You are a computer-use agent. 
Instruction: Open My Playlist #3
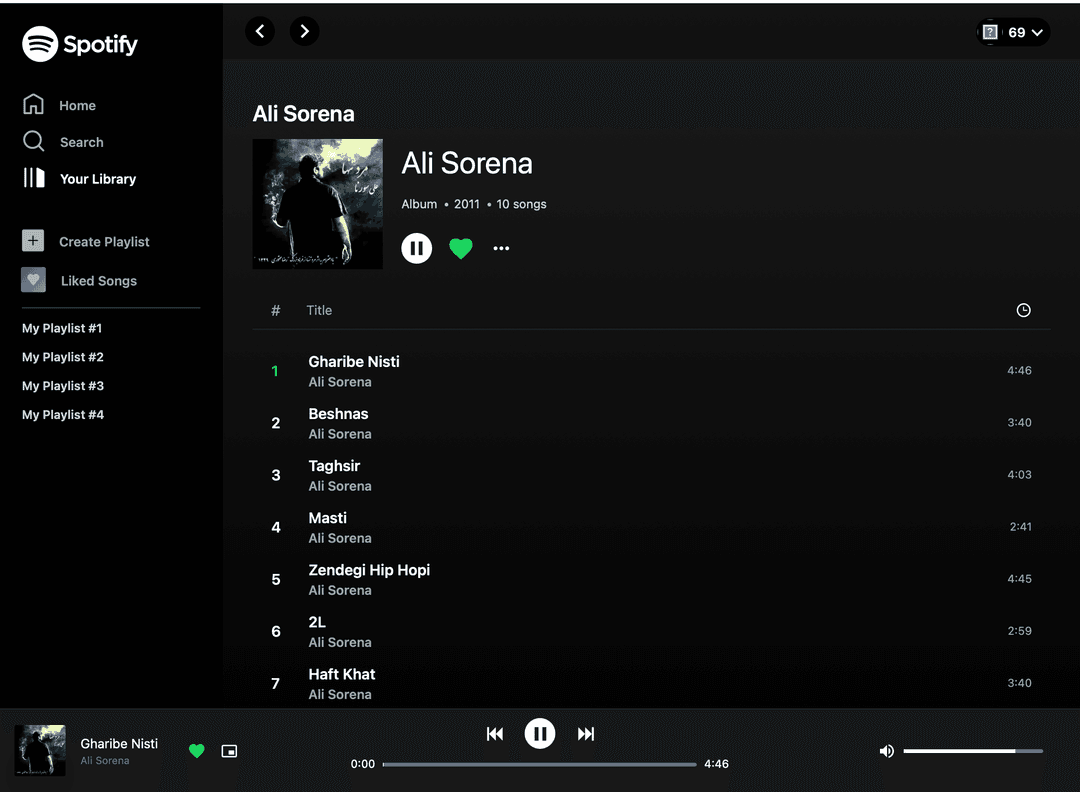pyautogui.click(x=63, y=386)
